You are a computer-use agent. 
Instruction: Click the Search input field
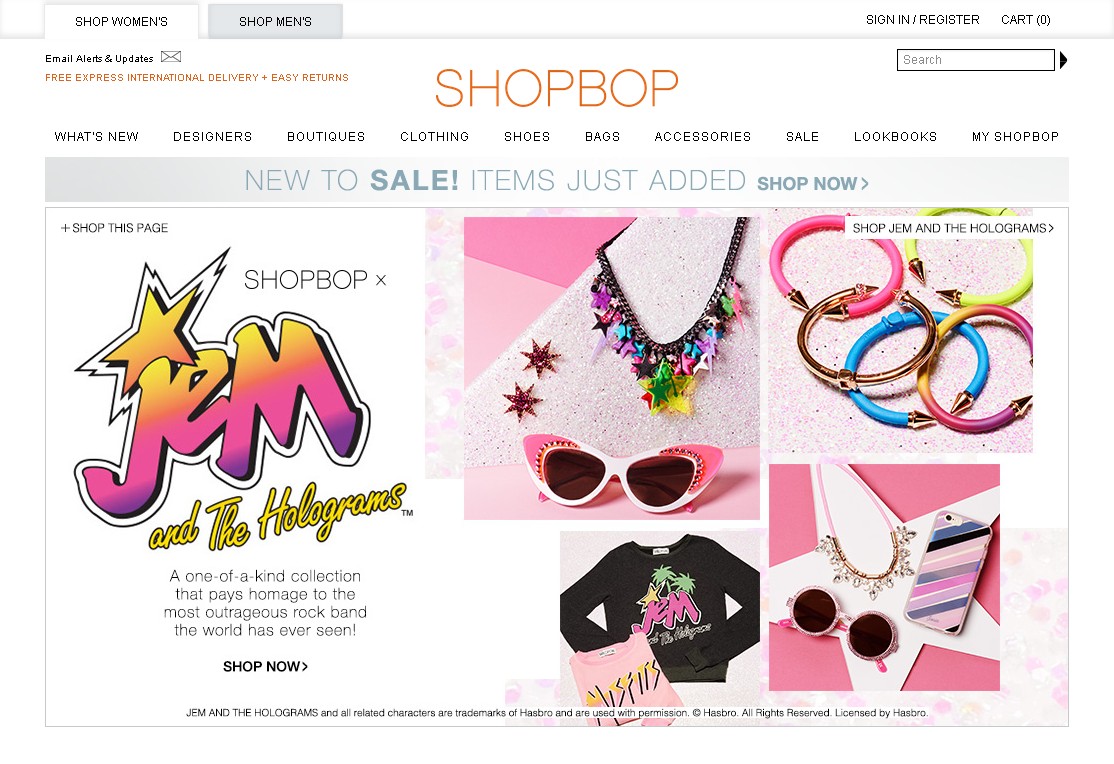click(975, 60)
